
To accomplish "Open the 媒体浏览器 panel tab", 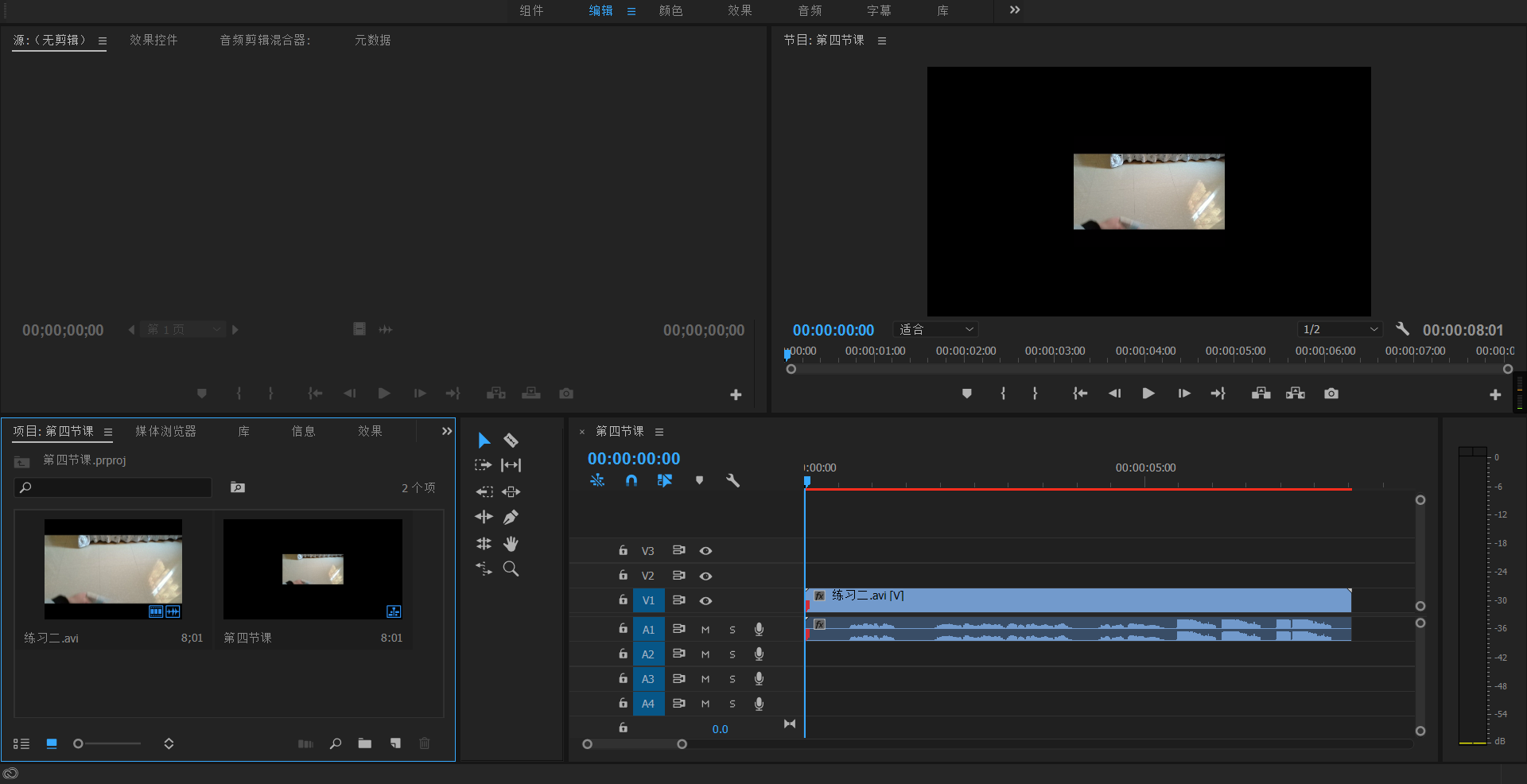I will pos(165,431).
